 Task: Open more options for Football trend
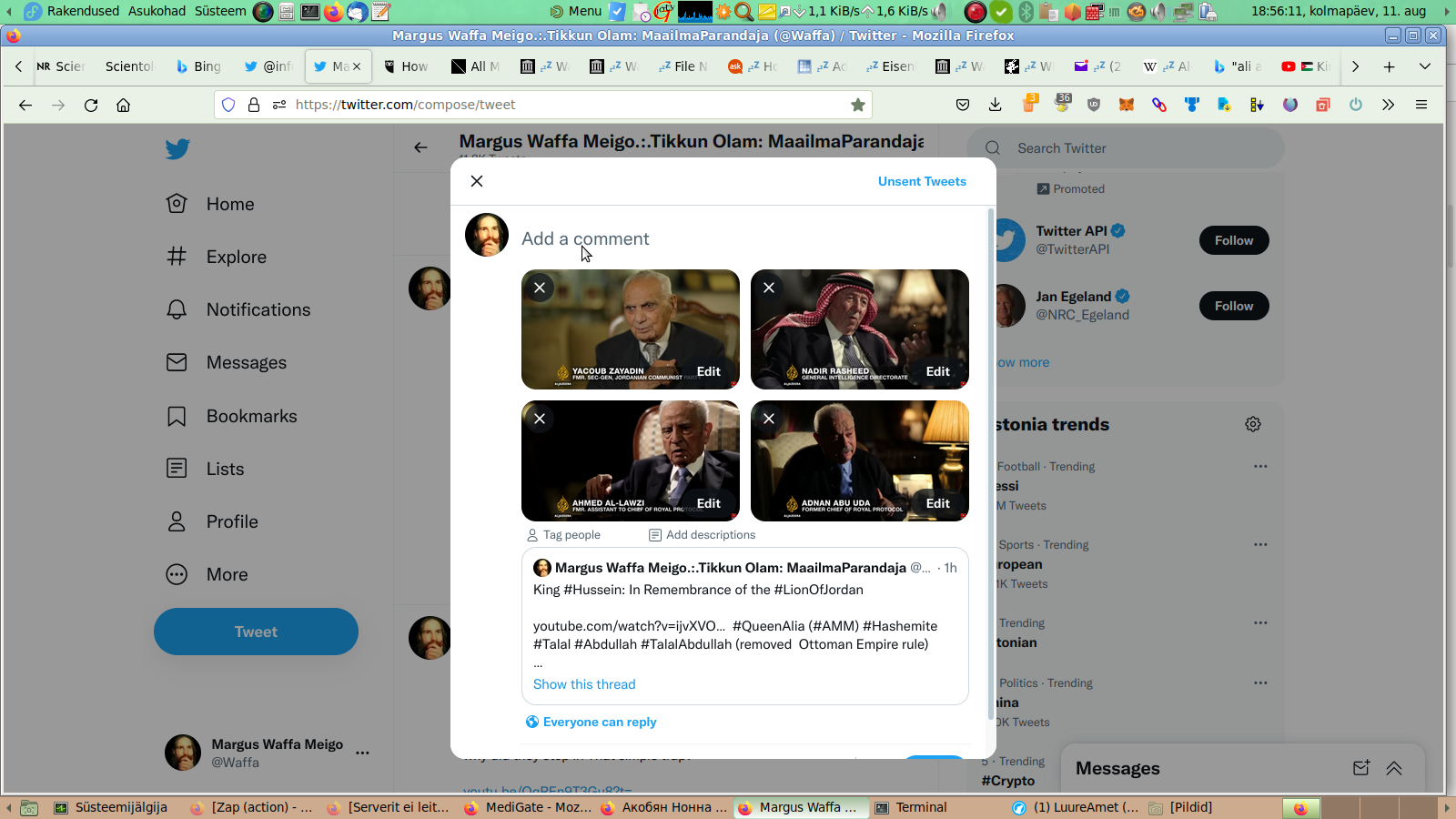1260,466
